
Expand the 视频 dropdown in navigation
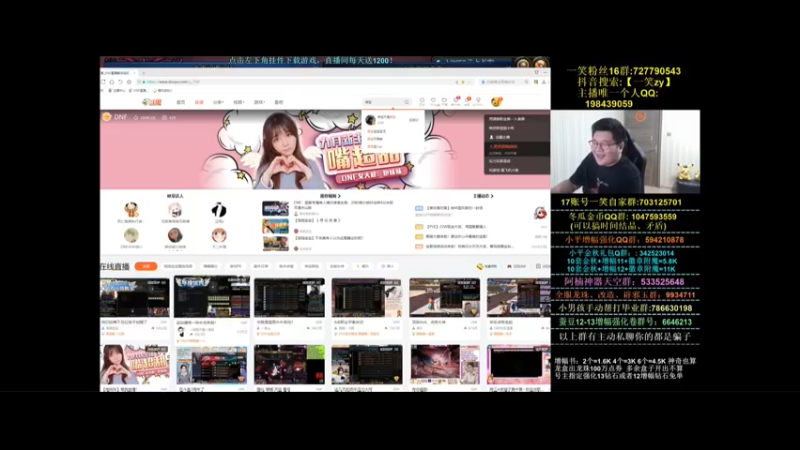pos(238,102)
